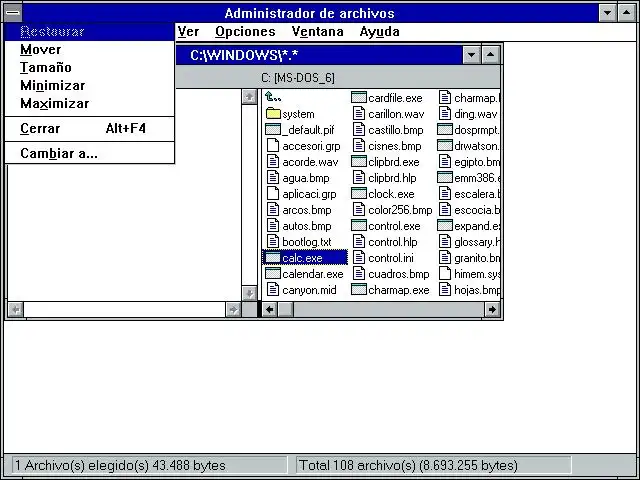Screen dimensions: 640x480
Task: Select the egipto bitmap file entry
Action: (x=469, y=162)
